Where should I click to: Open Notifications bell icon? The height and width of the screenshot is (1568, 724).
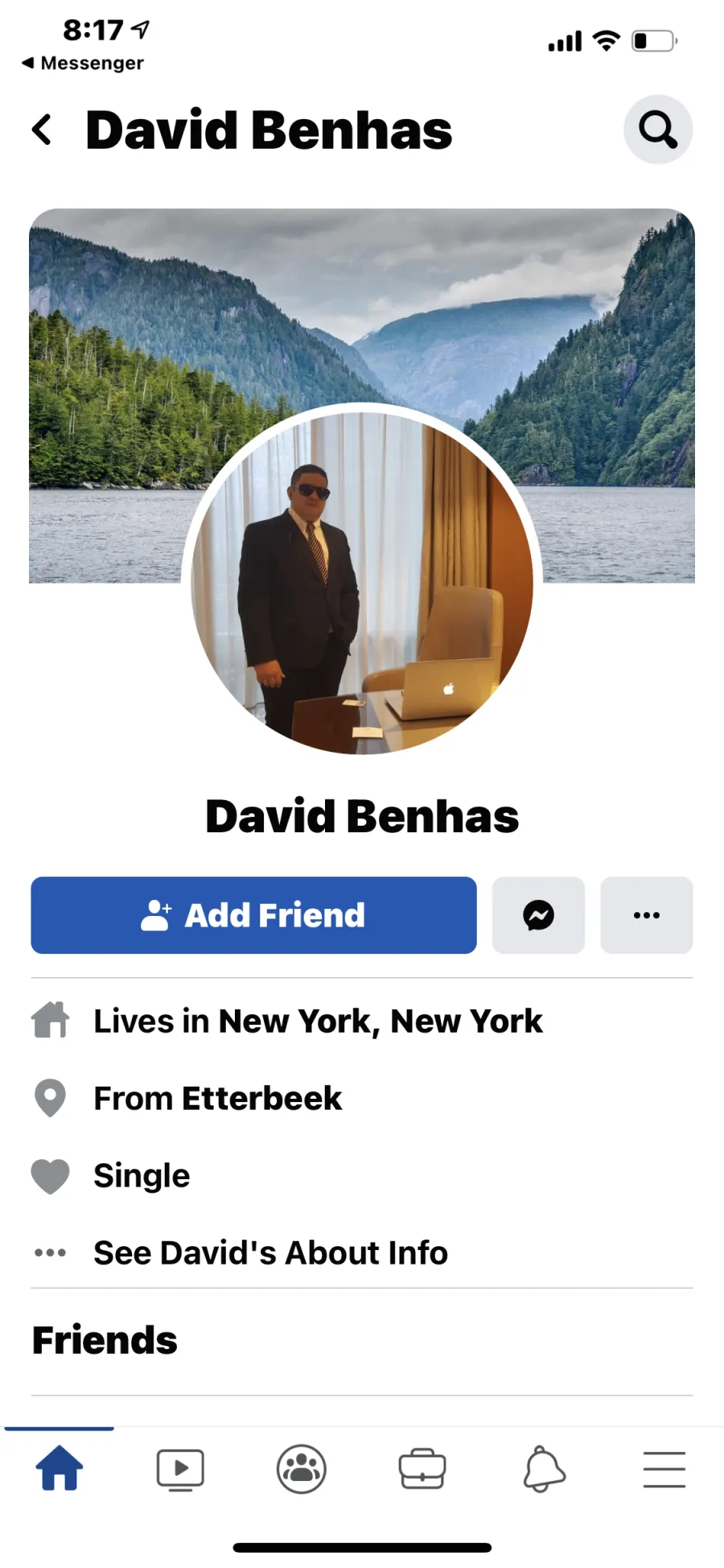[x=544, y=1469]
